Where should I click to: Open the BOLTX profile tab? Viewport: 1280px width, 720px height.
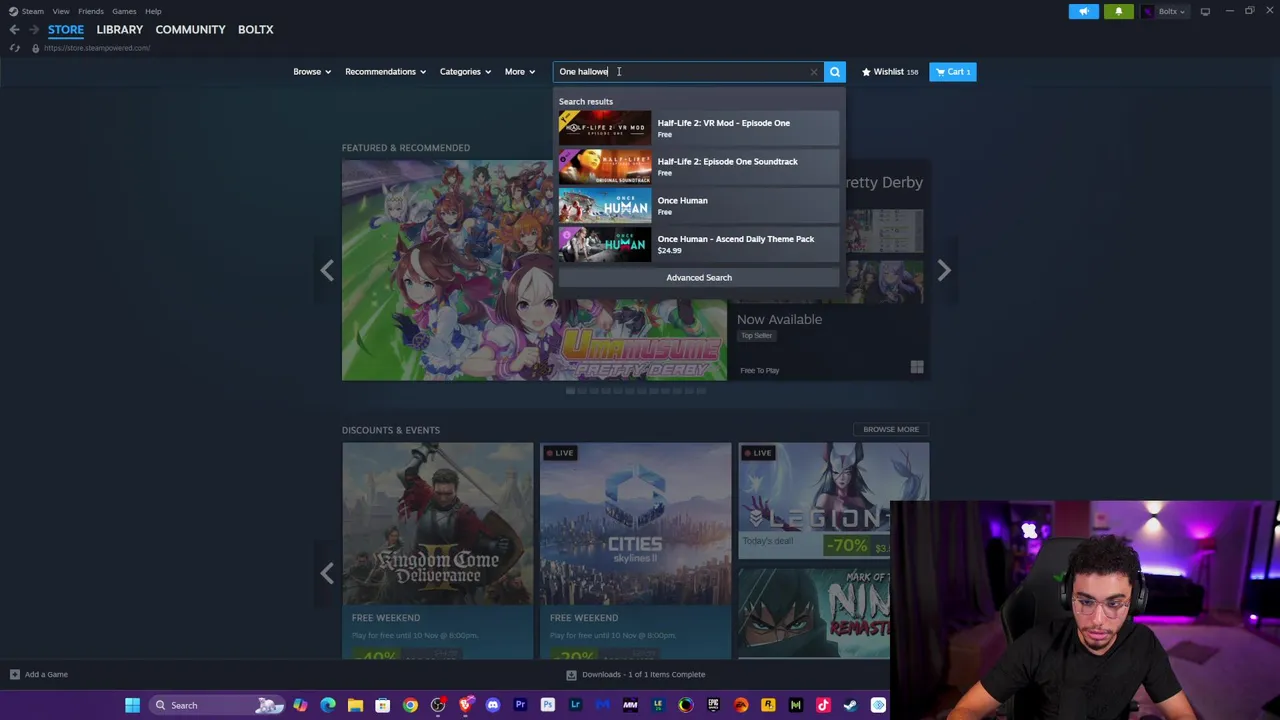point(256,30)
